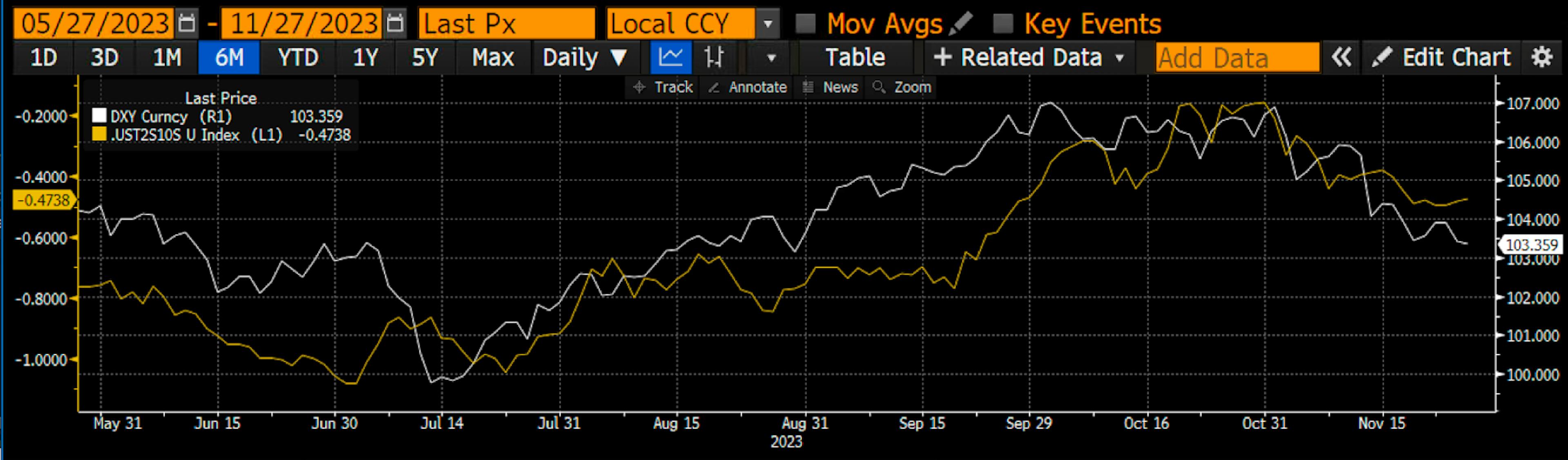Viewport: 1568px width, 460px height.
Task: Open the end date calendar picker
Action: [395, 23]
